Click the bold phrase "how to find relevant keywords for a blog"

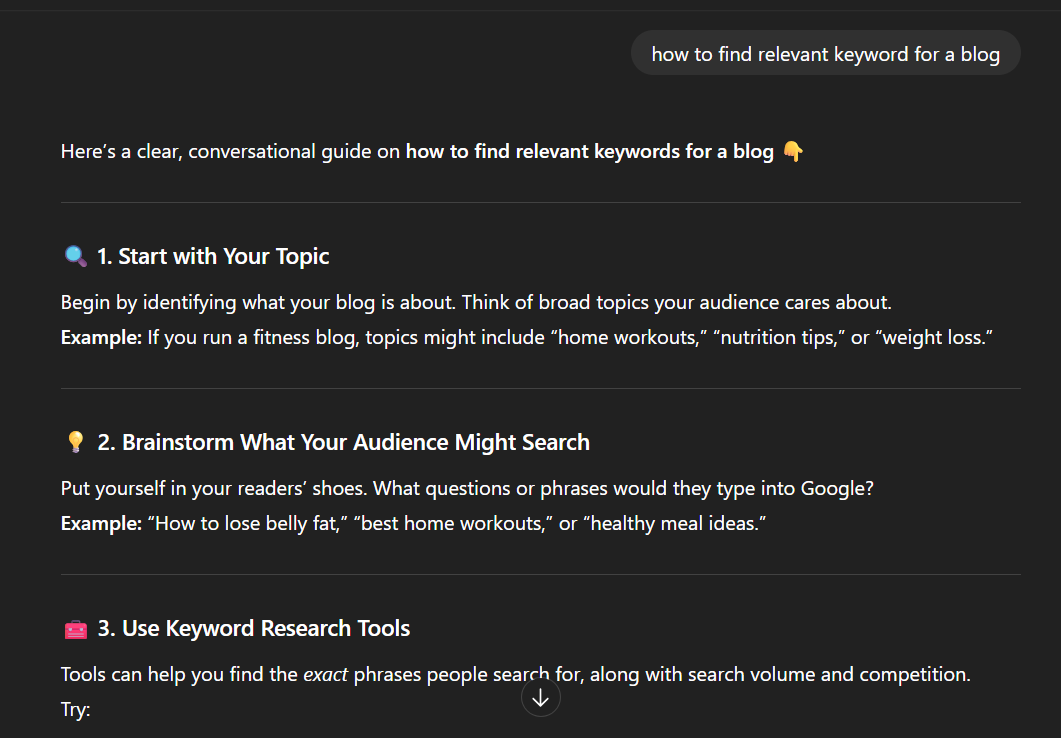[x=589, y=152]
